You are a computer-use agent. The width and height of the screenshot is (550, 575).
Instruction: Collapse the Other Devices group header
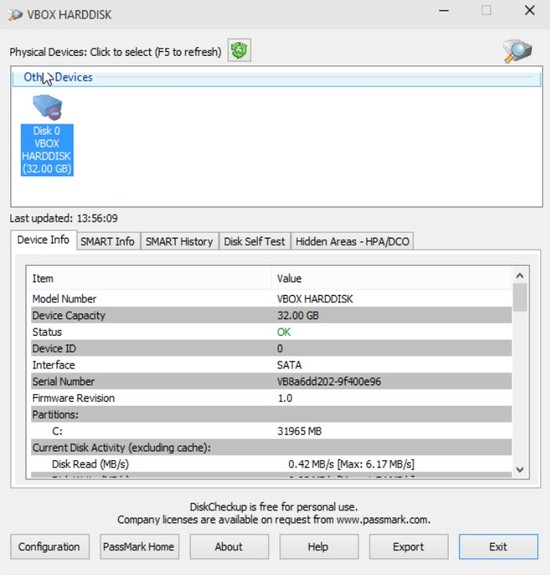pyautogui.click(x=276, y=77)
